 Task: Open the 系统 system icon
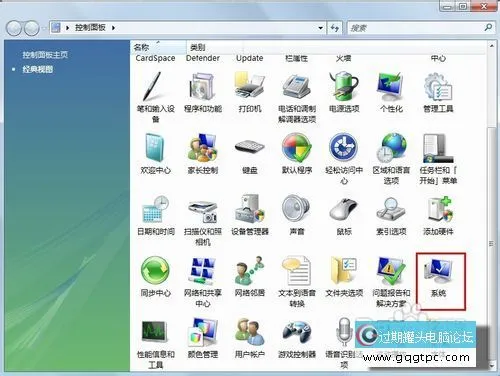pos(438,271)
